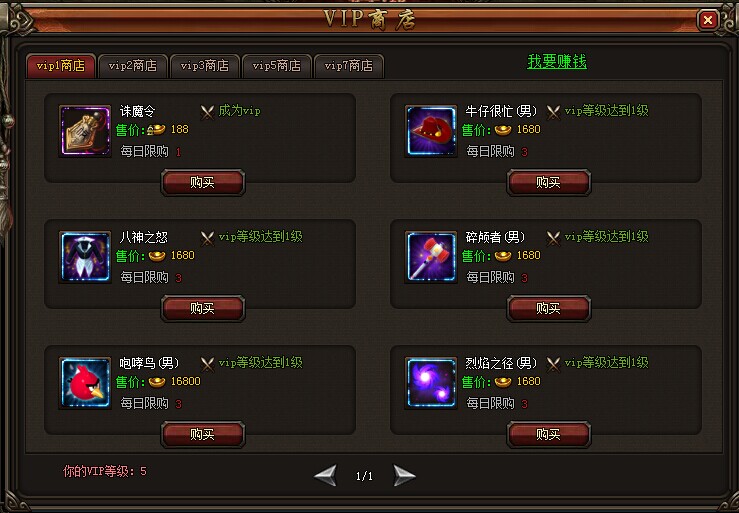This screenshot has height=513, width=739.
Task: Open the vip7商店 tab
Action: click(349, 66)
